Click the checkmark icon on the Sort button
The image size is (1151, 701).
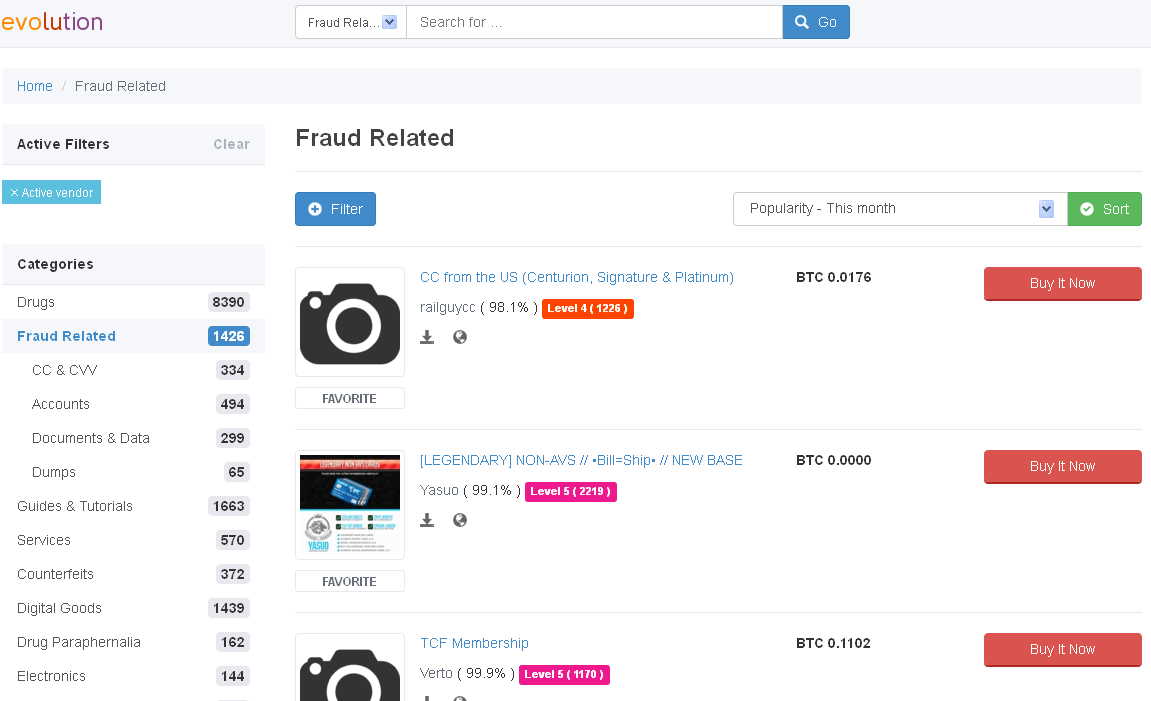[1086, 209]
